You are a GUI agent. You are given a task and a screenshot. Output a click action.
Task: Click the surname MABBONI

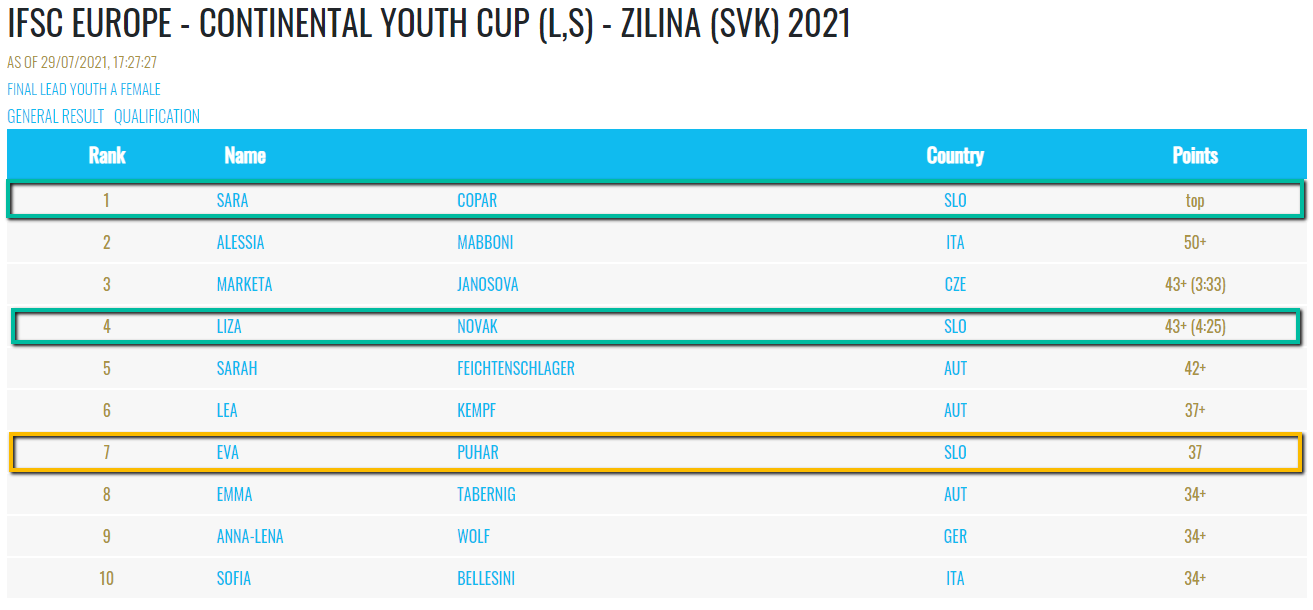point(485,242)
